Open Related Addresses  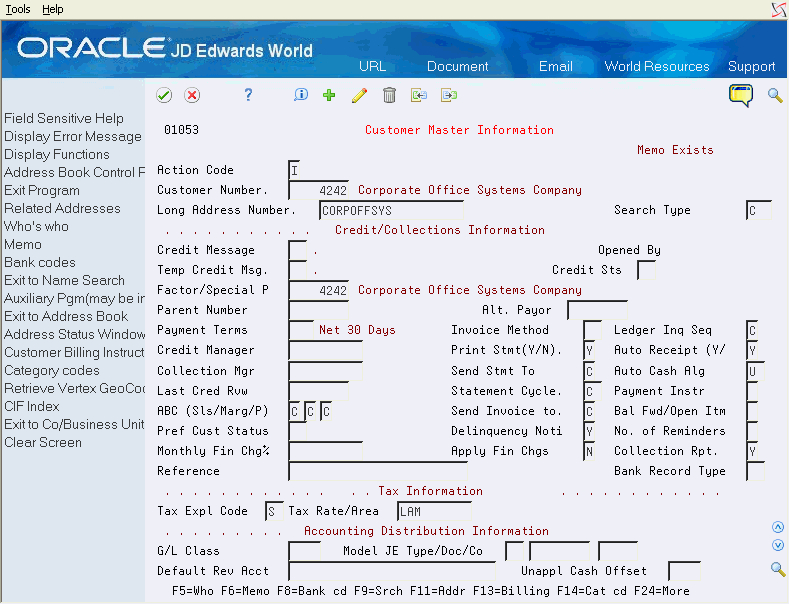point(62,208)
